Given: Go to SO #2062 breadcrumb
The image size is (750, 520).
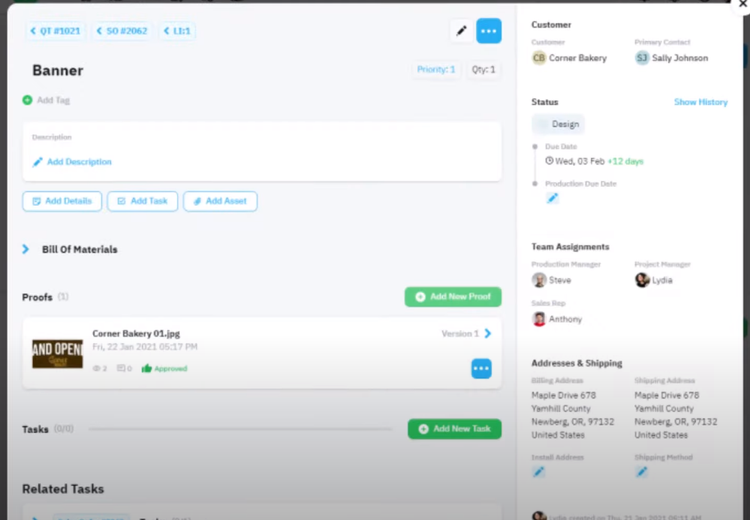Looking at the screenshot, I should coord(122,31).
